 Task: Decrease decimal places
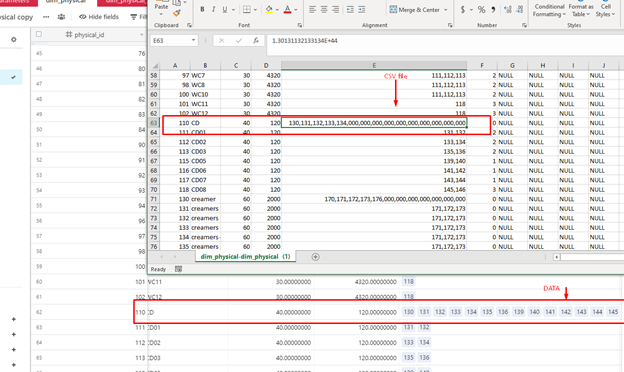[519, 9]
